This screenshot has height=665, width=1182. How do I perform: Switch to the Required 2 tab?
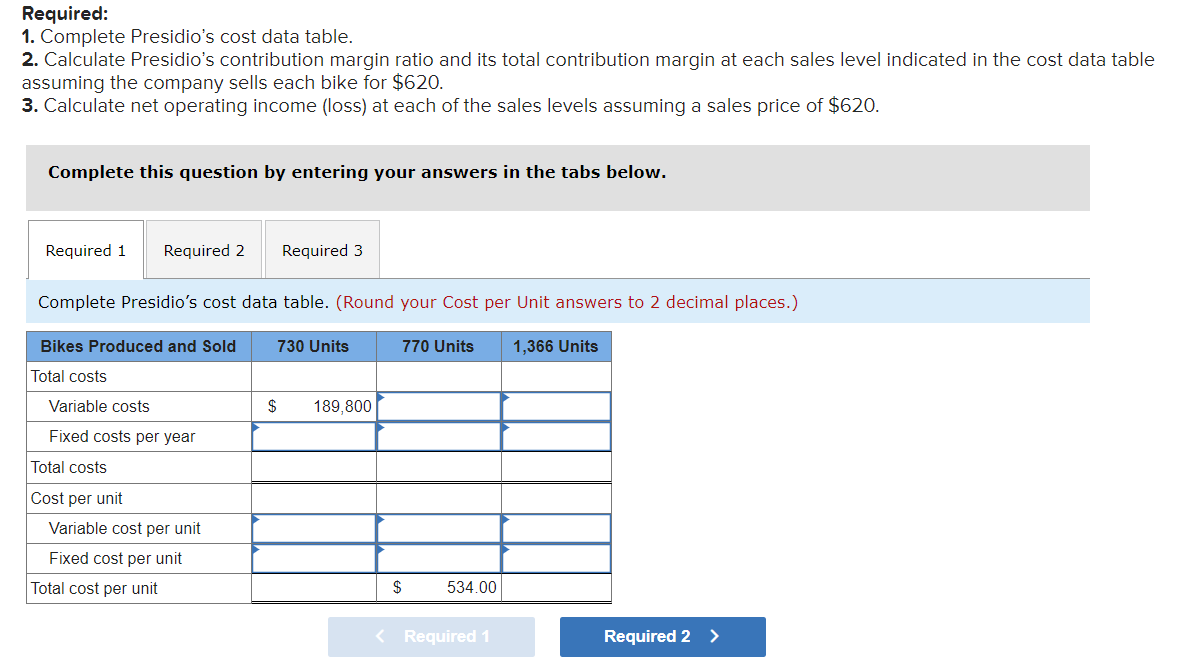click(x=203, y=250)
